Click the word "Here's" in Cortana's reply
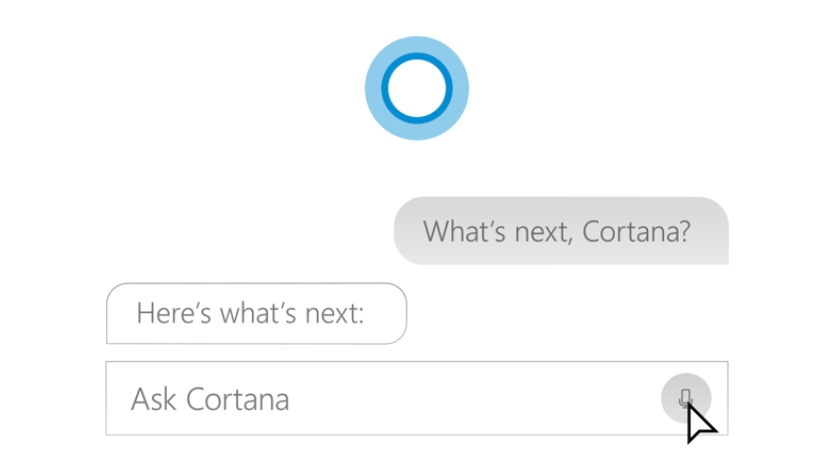Viewport: 834px width, 469px height. 174,313
